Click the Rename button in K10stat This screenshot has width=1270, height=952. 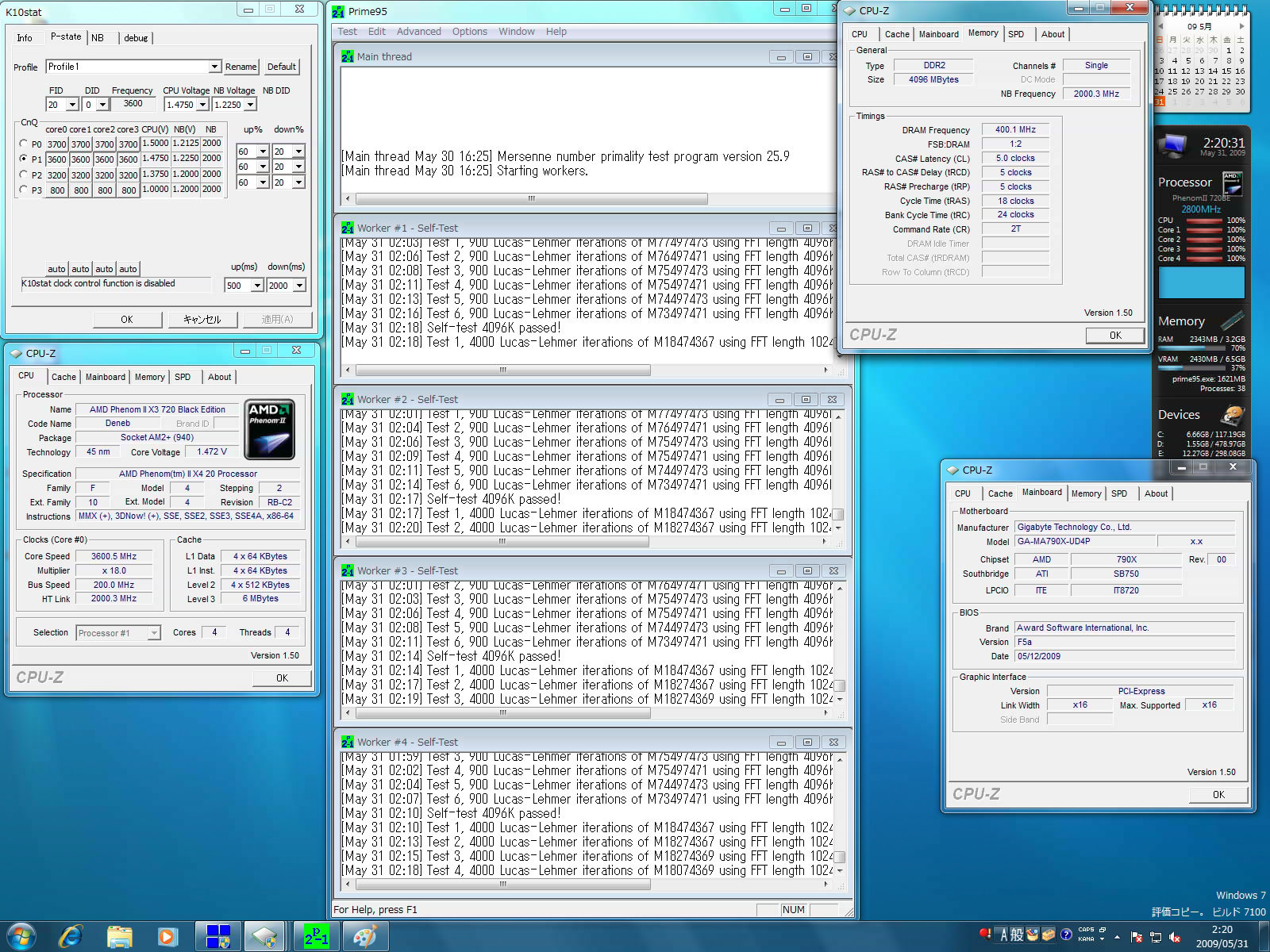point(241,67)
